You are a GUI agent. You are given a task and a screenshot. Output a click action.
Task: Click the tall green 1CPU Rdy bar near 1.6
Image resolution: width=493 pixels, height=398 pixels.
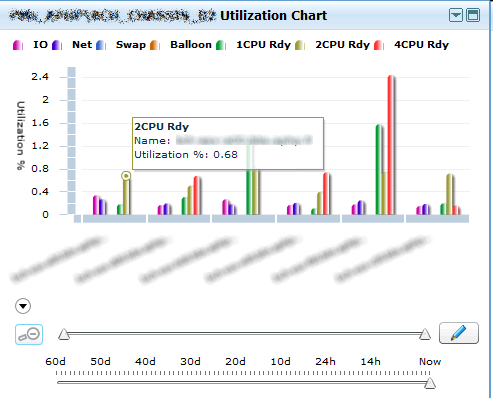[x=379, y=169]
